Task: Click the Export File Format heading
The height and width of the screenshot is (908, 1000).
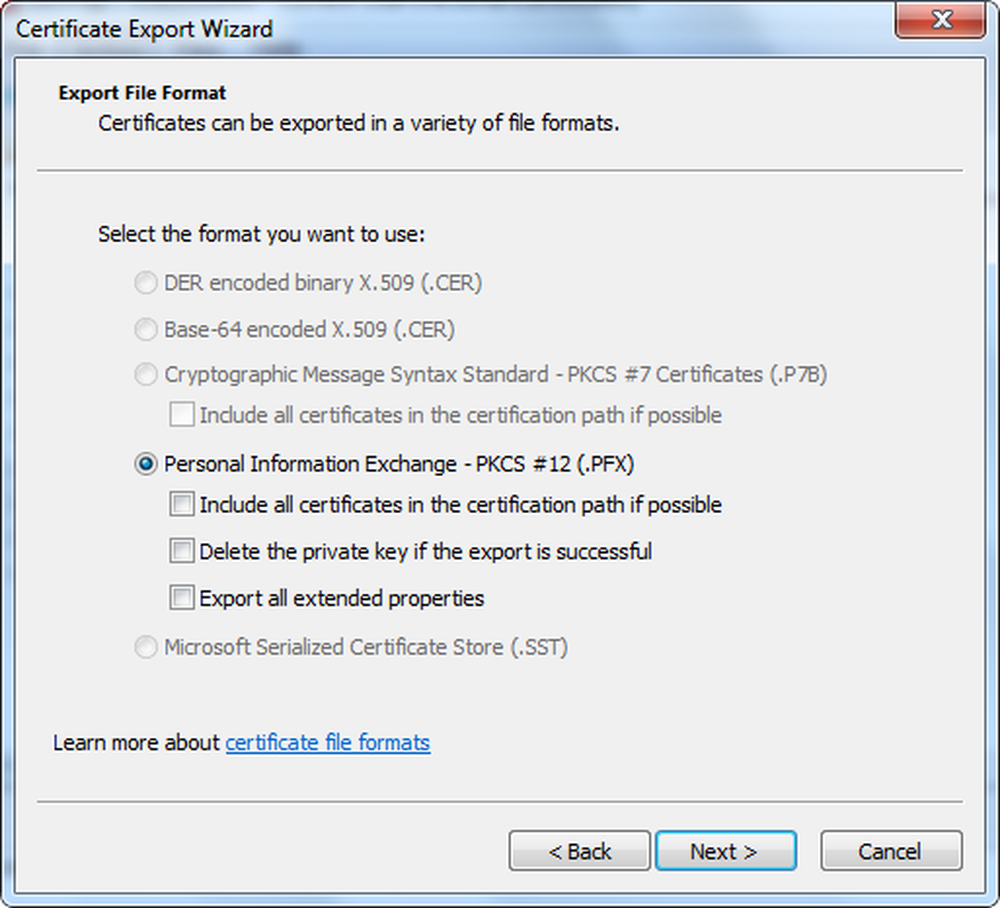Action: pyautogui.click(x=142, y=93)
